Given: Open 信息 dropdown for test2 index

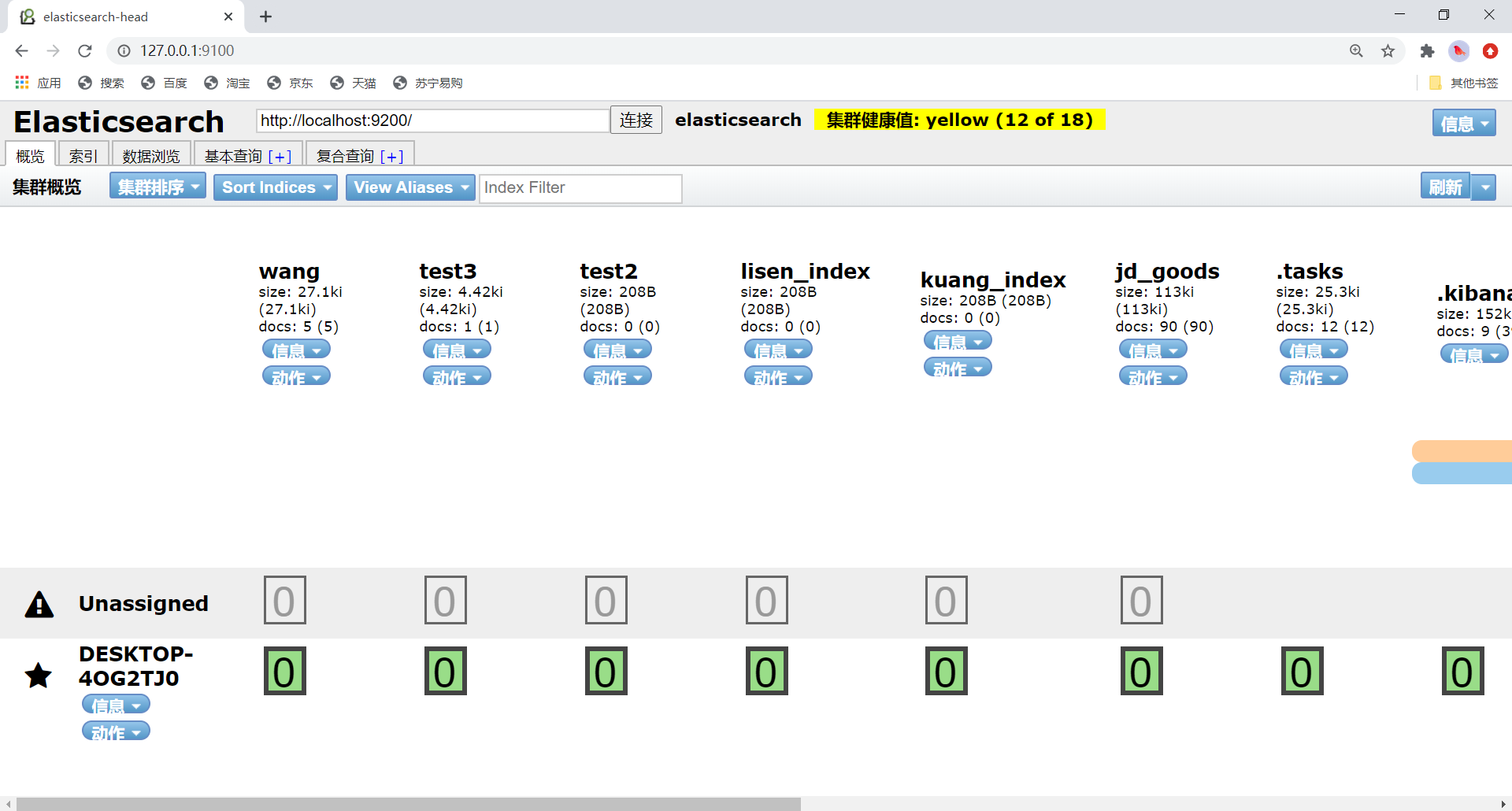Looking at the screenshot, I should pyautogui.click(x=617, y=350).
